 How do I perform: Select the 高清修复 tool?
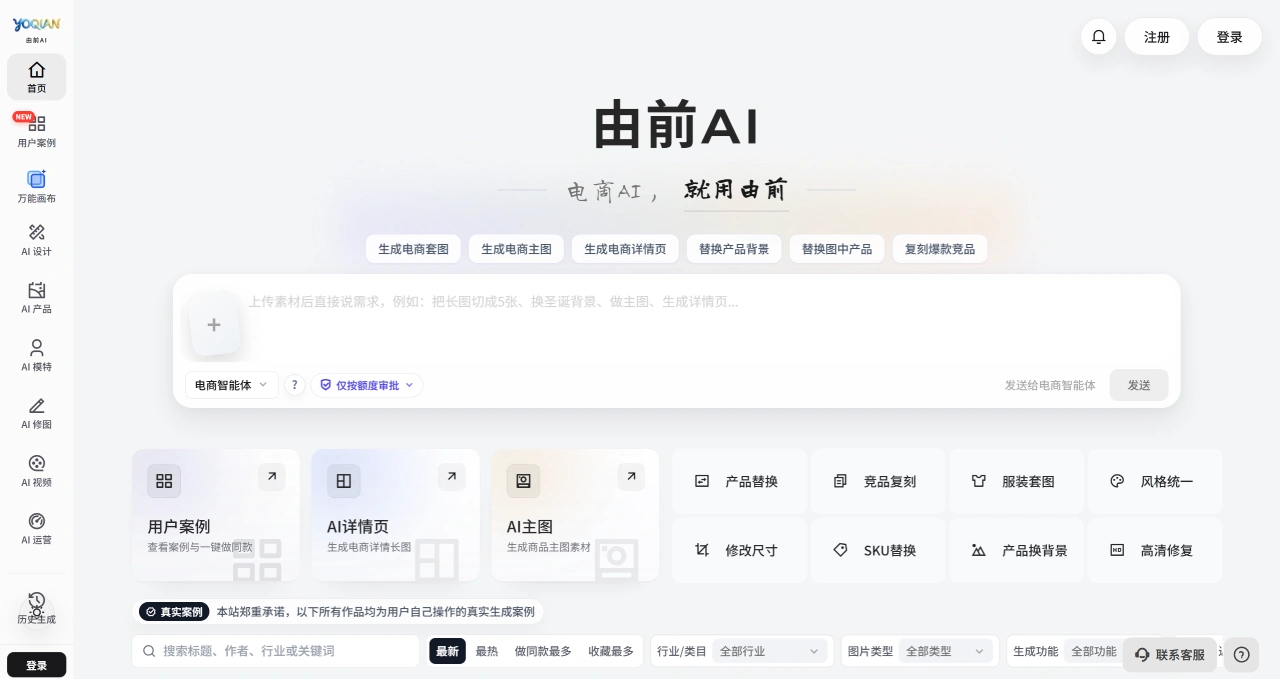click(1155, 550)
